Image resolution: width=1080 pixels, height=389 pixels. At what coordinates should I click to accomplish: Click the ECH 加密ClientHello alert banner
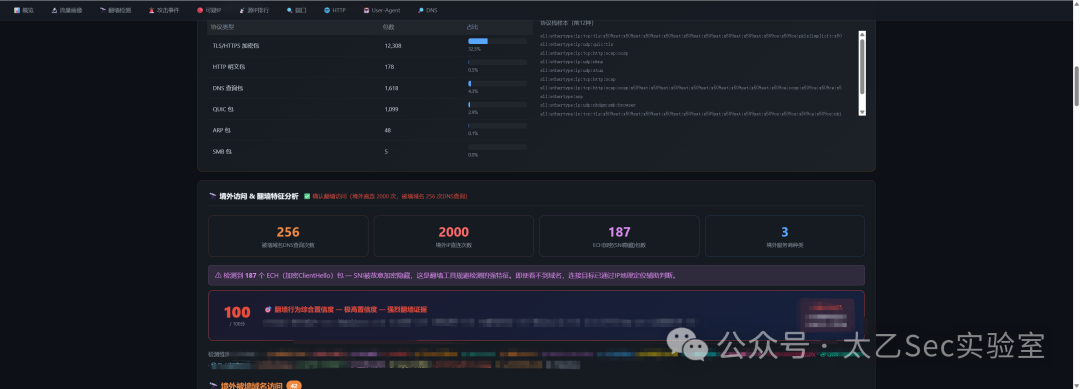click(x=536, y=275)
